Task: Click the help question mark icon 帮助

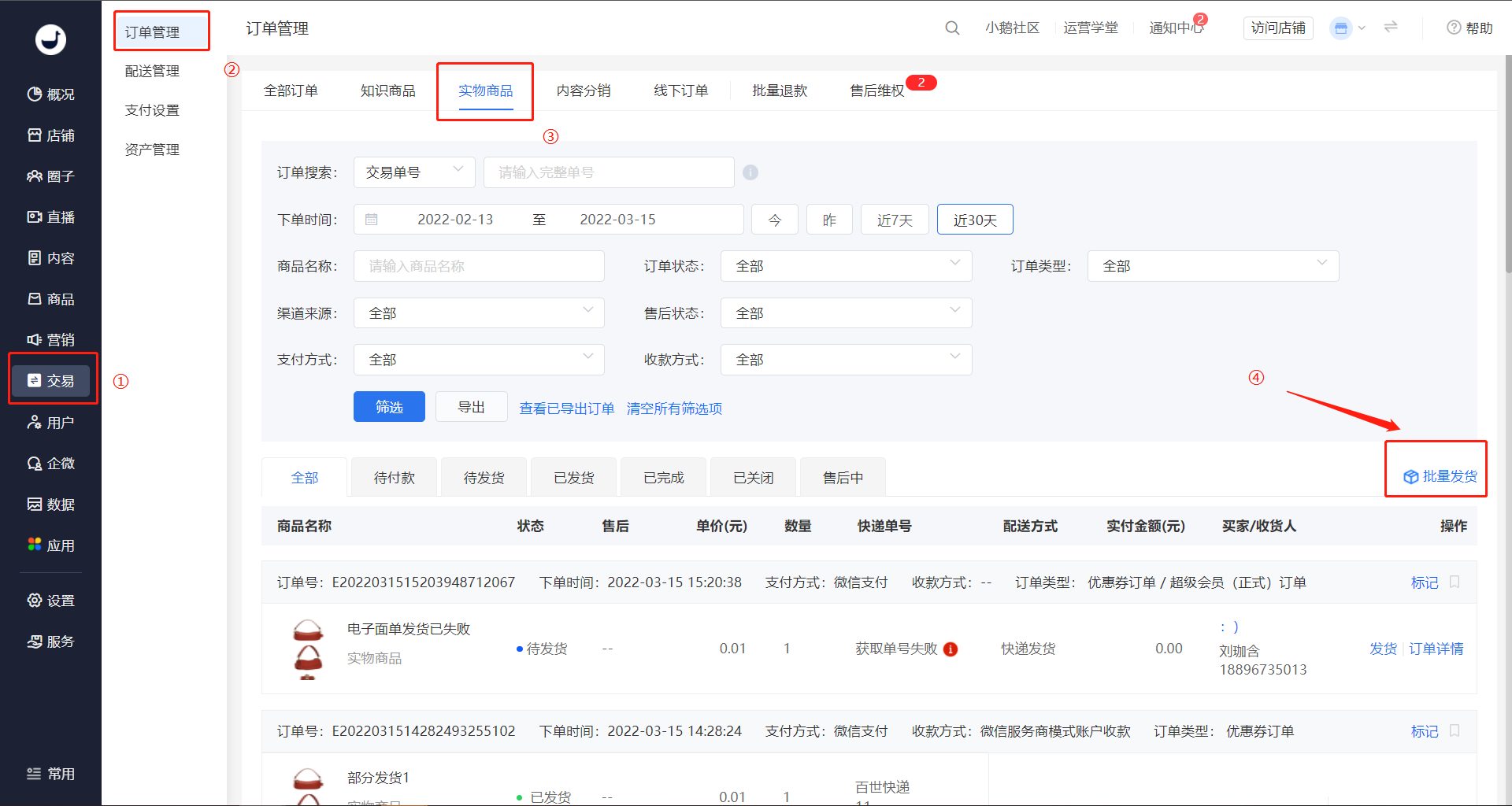Action: coord(1454,28)
